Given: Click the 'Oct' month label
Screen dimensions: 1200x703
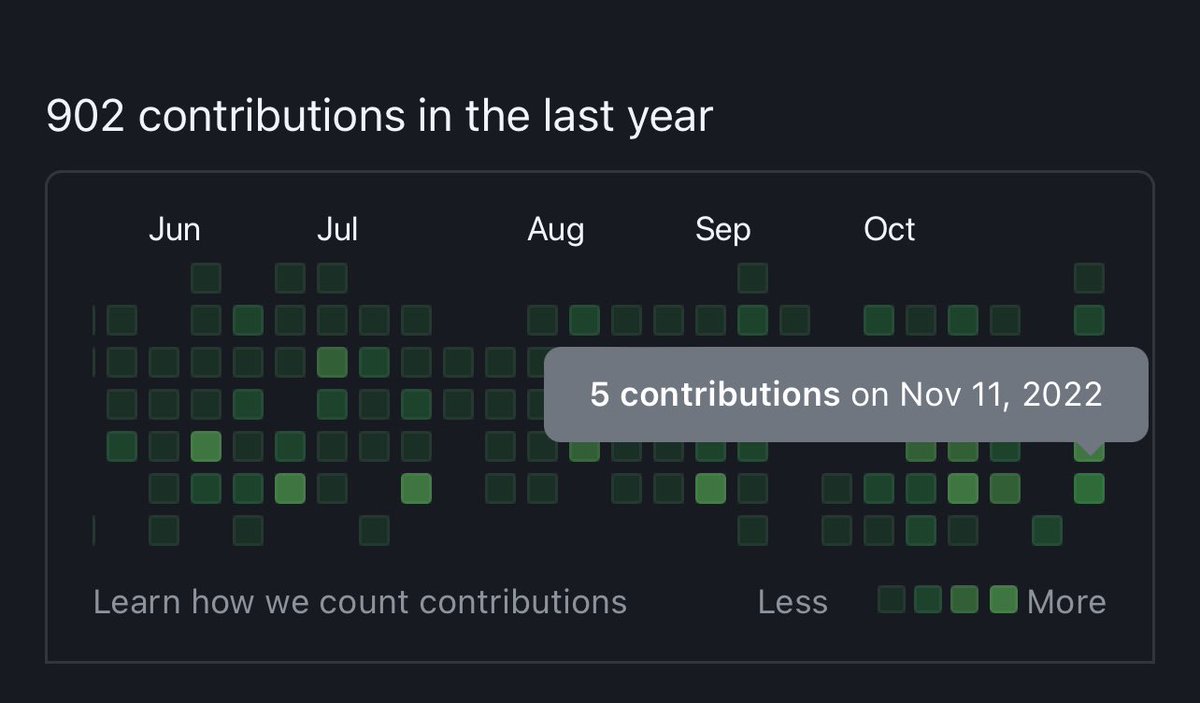Looking at the screenshot, I should tap(889, 230).
